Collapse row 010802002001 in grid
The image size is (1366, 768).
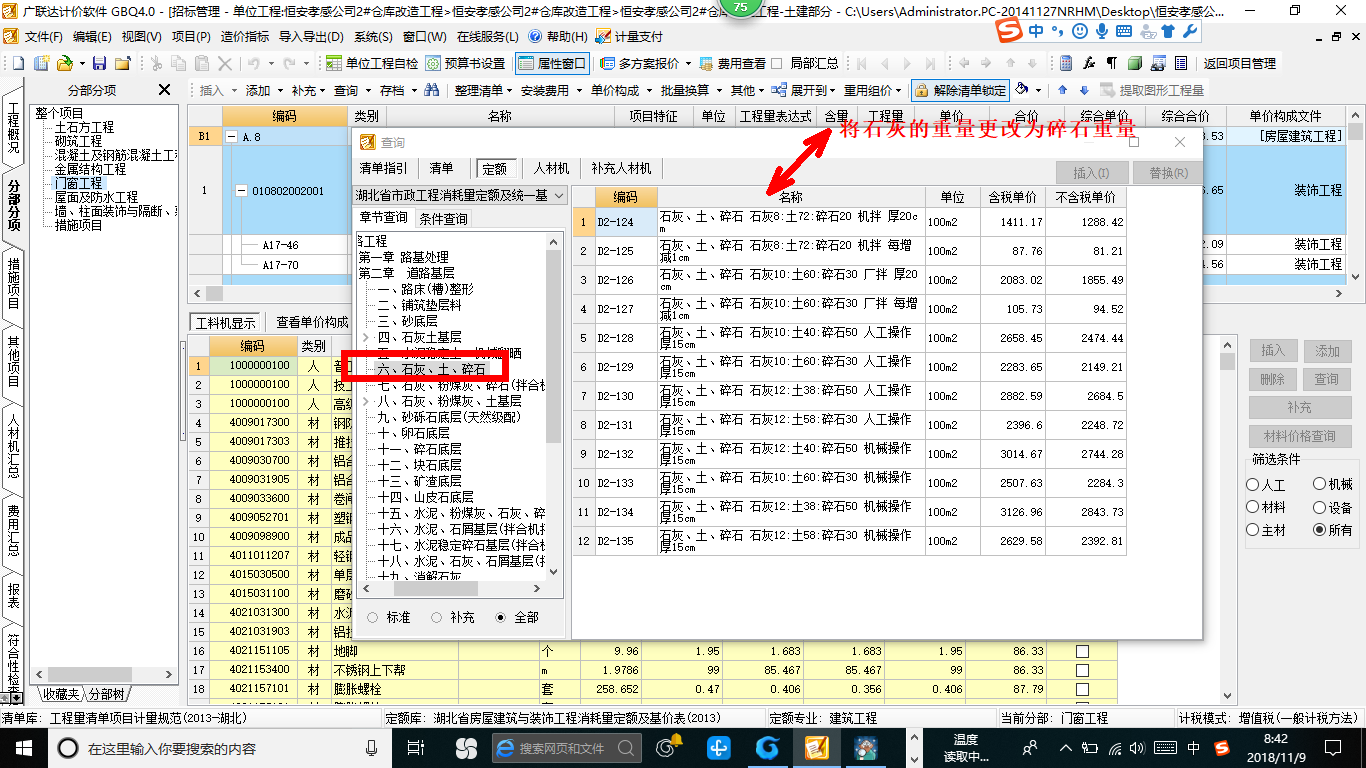pos(241,190)
